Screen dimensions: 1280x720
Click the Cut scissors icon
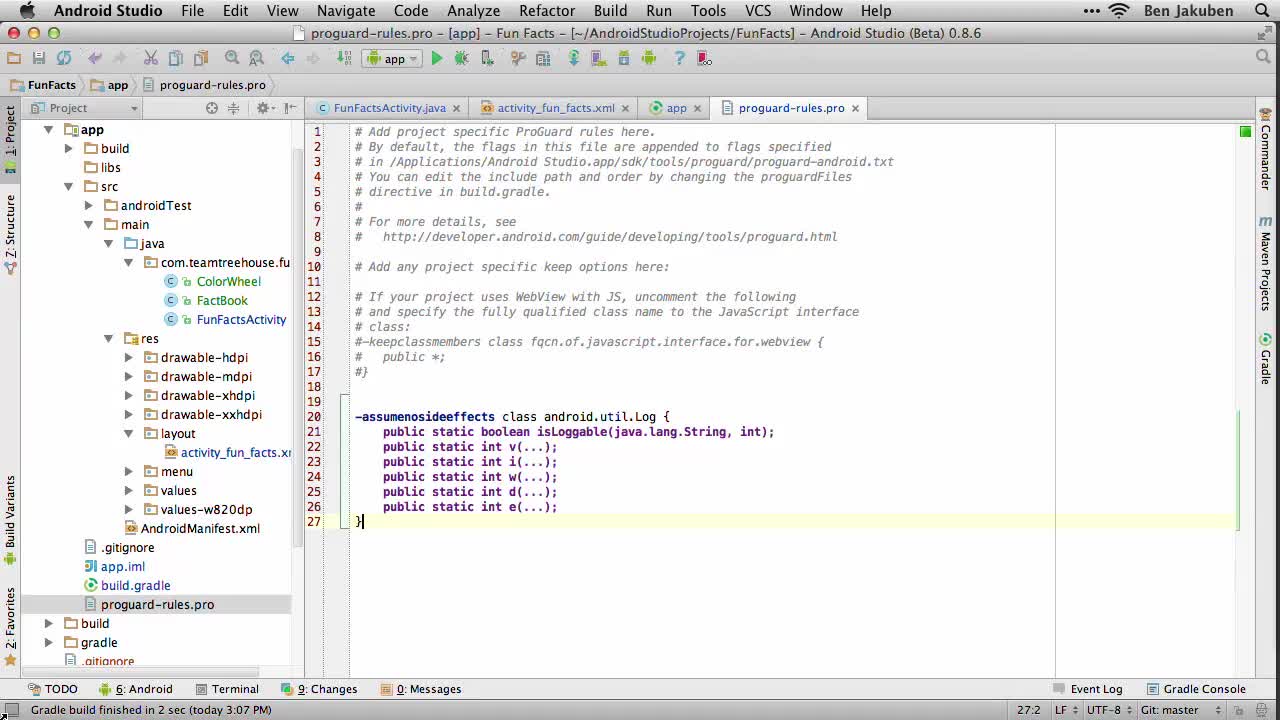click(x=151, y=58)
